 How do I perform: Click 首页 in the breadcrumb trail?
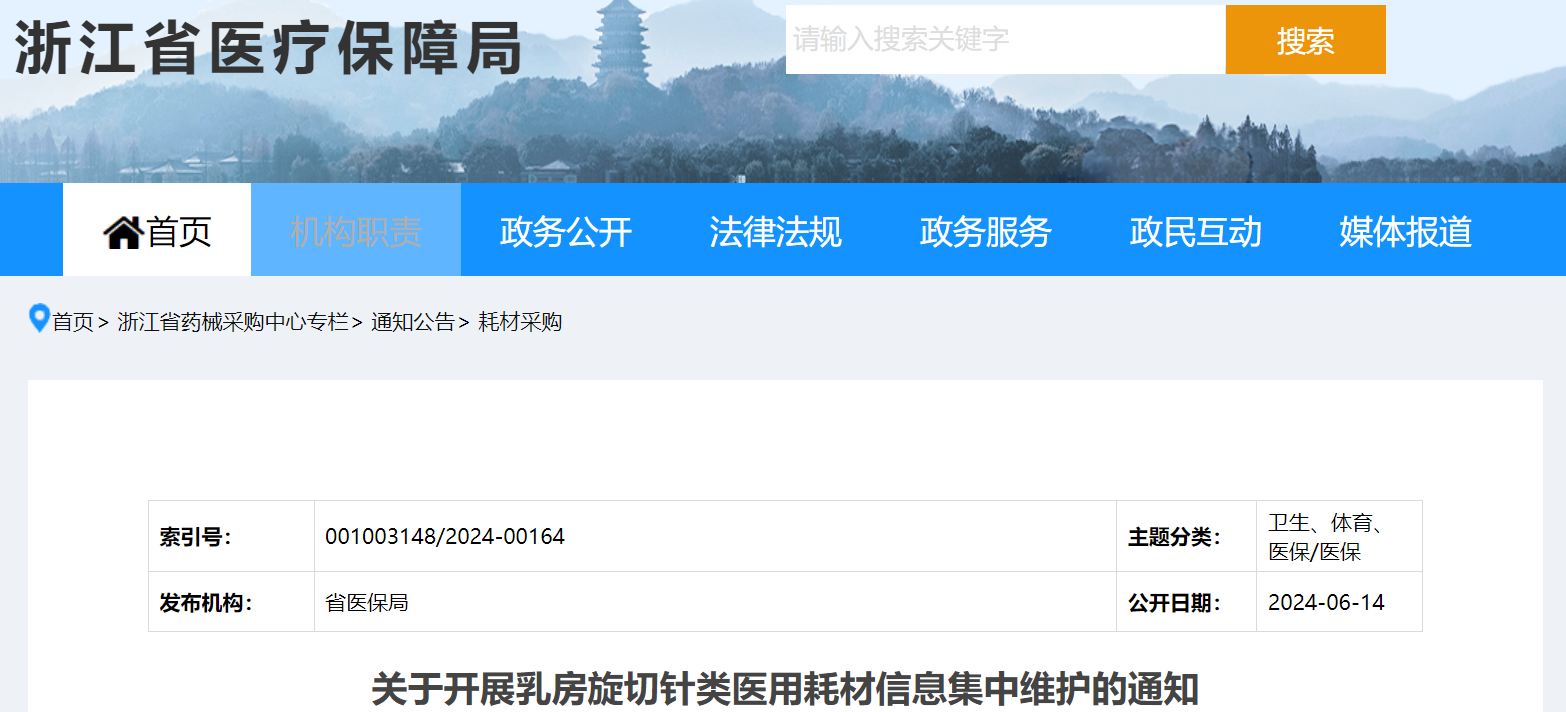tap(73, 322)
